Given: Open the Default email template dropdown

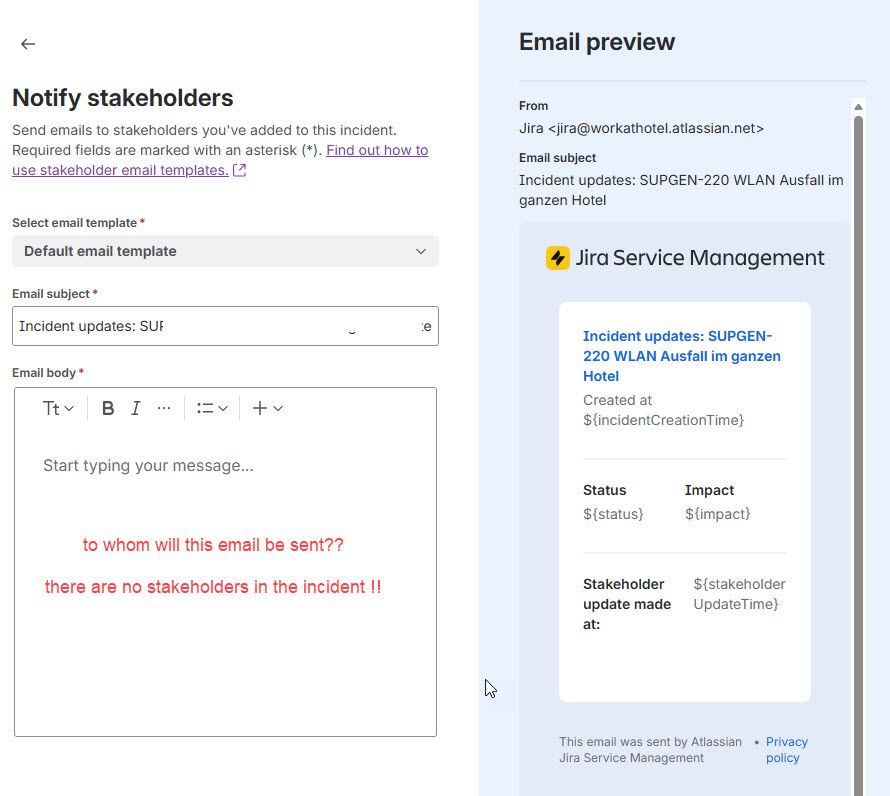Looking at the screenshot, I should click(225, 252).
